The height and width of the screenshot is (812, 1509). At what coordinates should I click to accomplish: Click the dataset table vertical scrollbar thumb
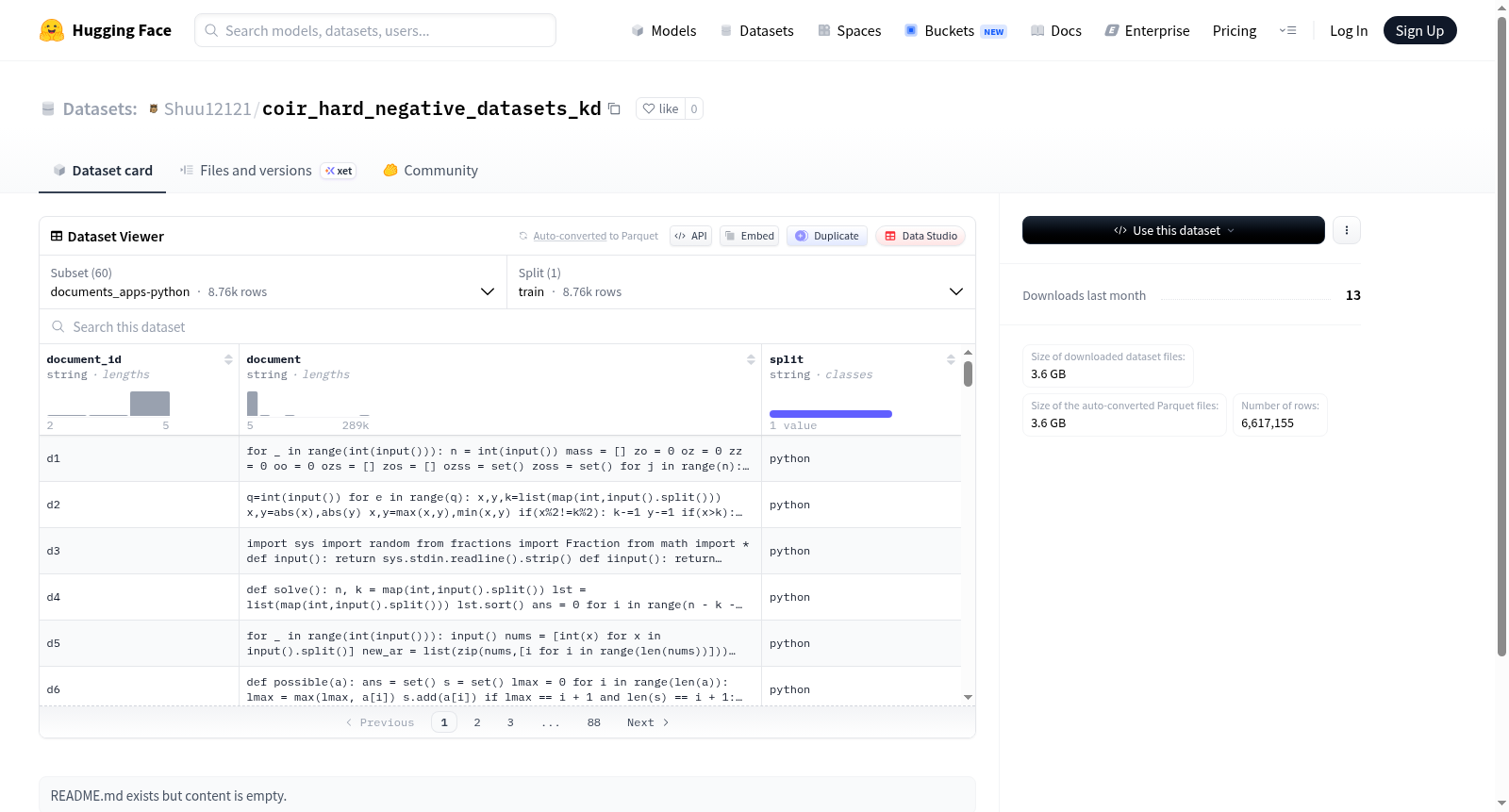(x=968, y=373)
